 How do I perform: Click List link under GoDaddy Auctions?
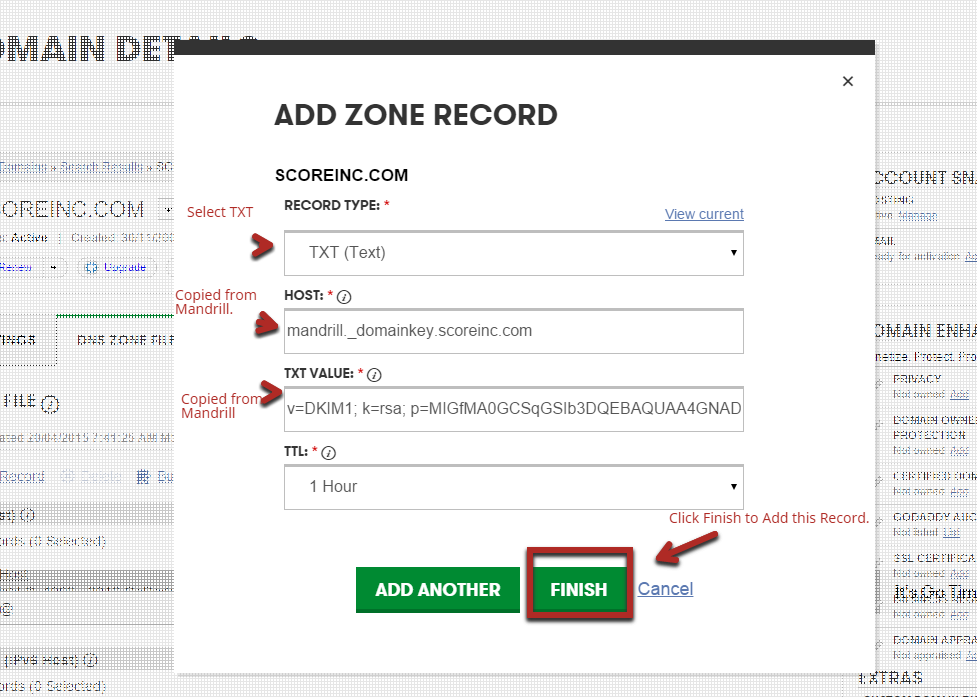point(951,532)
